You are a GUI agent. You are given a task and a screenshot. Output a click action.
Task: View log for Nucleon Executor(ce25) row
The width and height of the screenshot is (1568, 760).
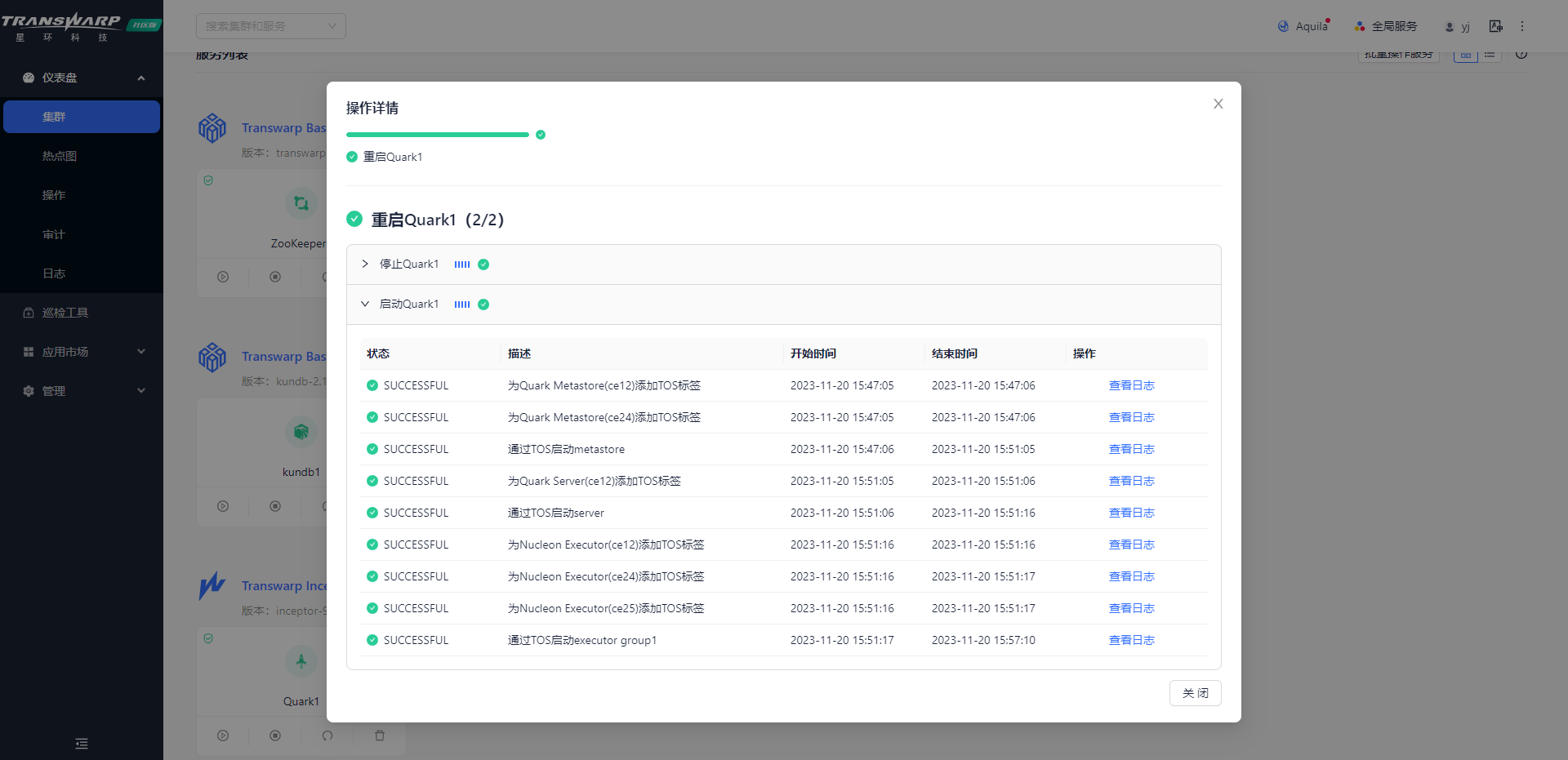tap(1131, 608)
